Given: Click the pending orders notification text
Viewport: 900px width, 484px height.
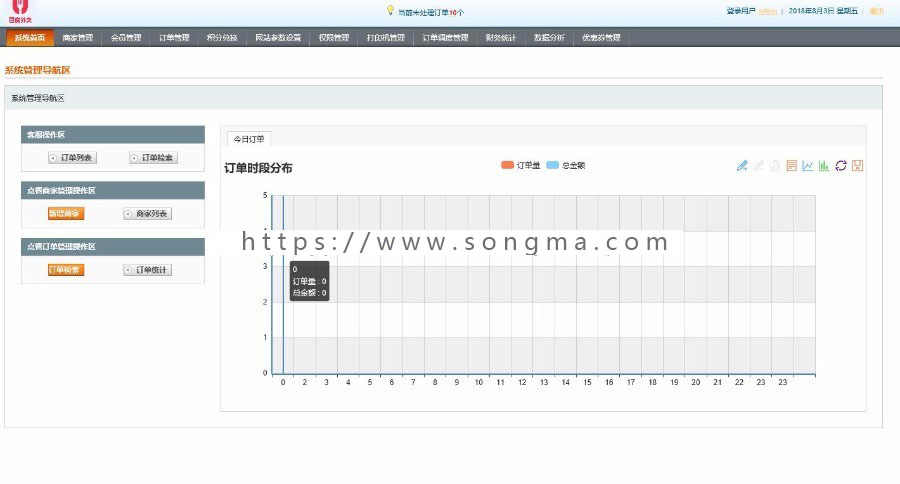Looking at the screenshot, I should click(x=431, y=12).
